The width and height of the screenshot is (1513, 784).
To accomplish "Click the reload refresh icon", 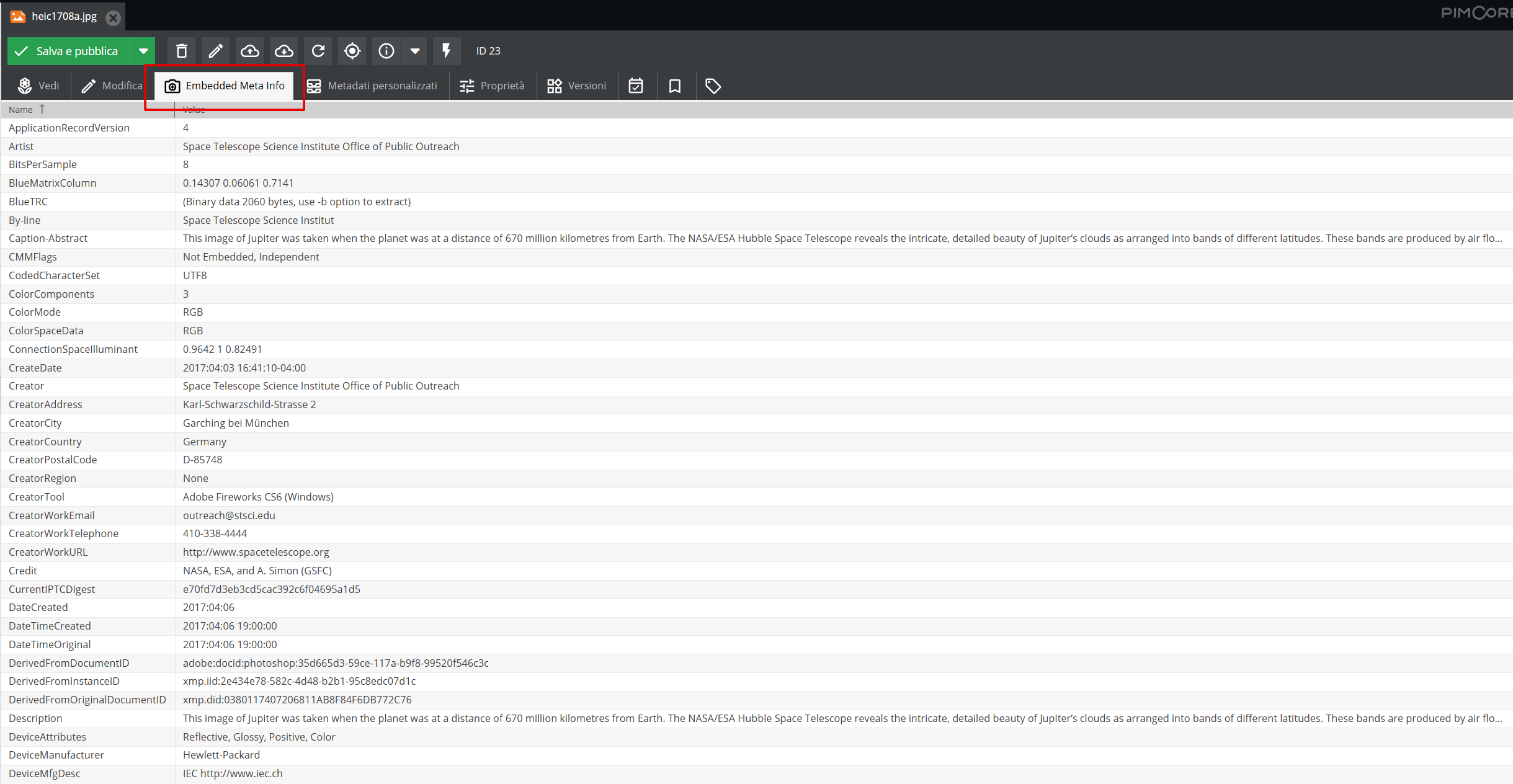I will tap(318, 51).
